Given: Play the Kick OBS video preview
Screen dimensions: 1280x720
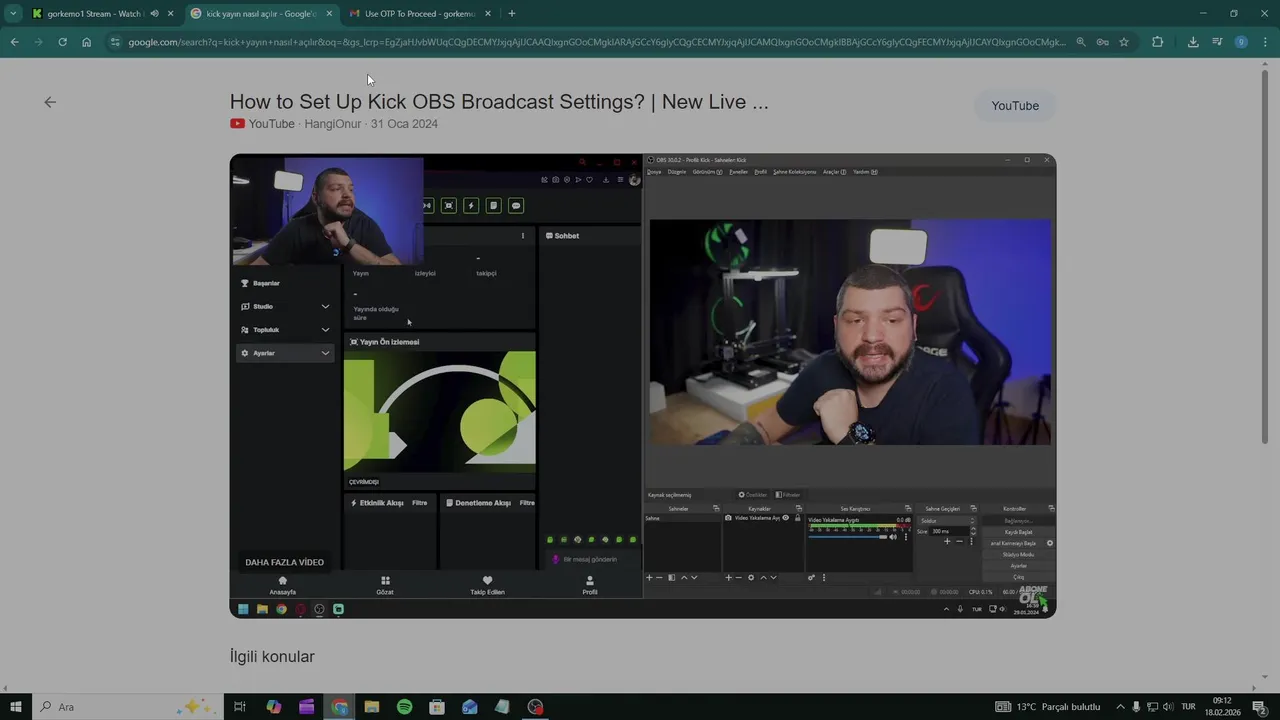Looking at the screenshot, I should tap(643, 386).
